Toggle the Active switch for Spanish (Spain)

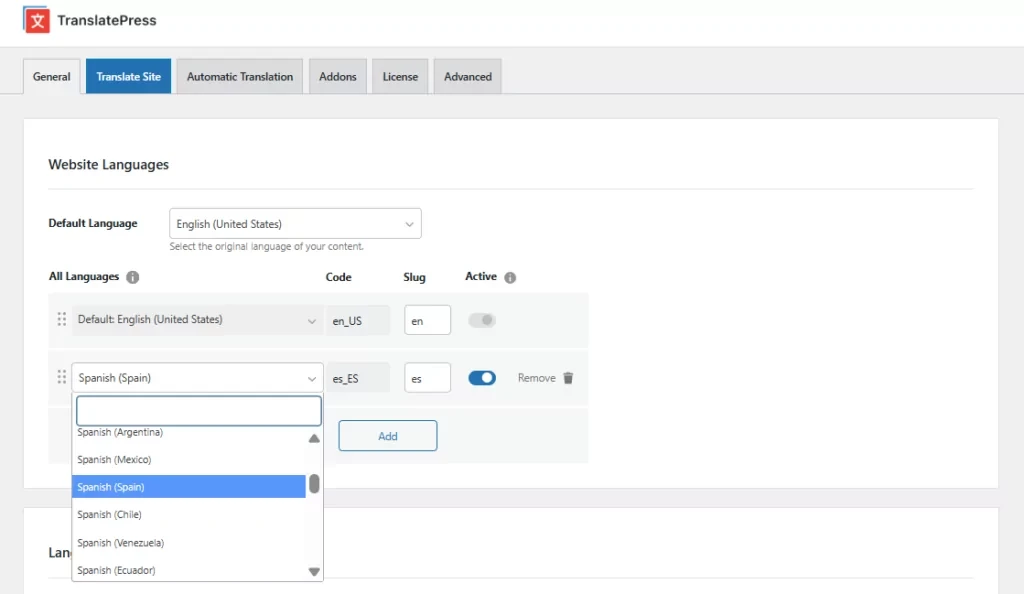tap(482, 378)
